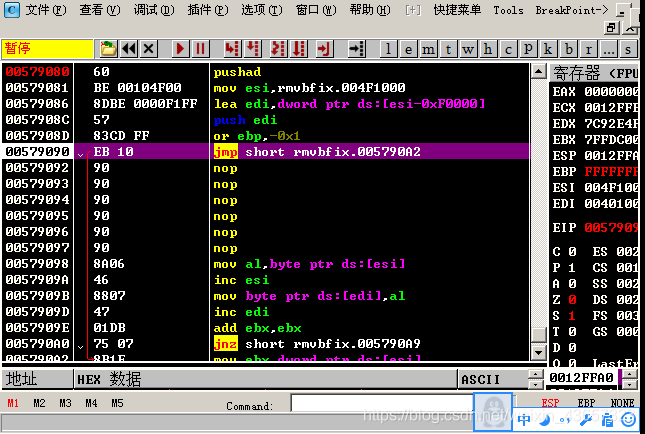Open call stack with 'k' button
The height and width of the screenshot is (434, 645).
pyautogui.click(x=548, y=49)
